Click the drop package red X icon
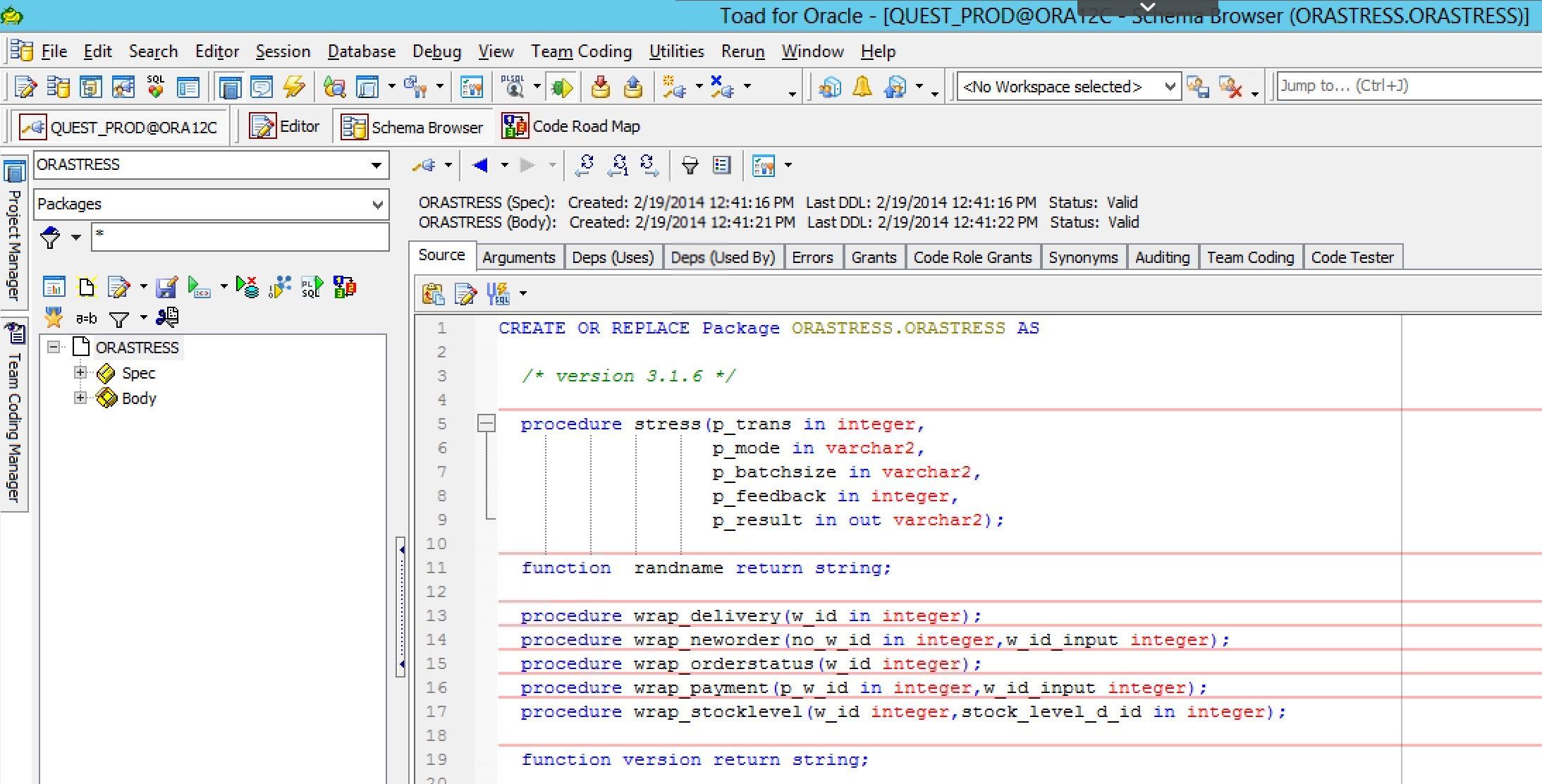 coord(247,287)
